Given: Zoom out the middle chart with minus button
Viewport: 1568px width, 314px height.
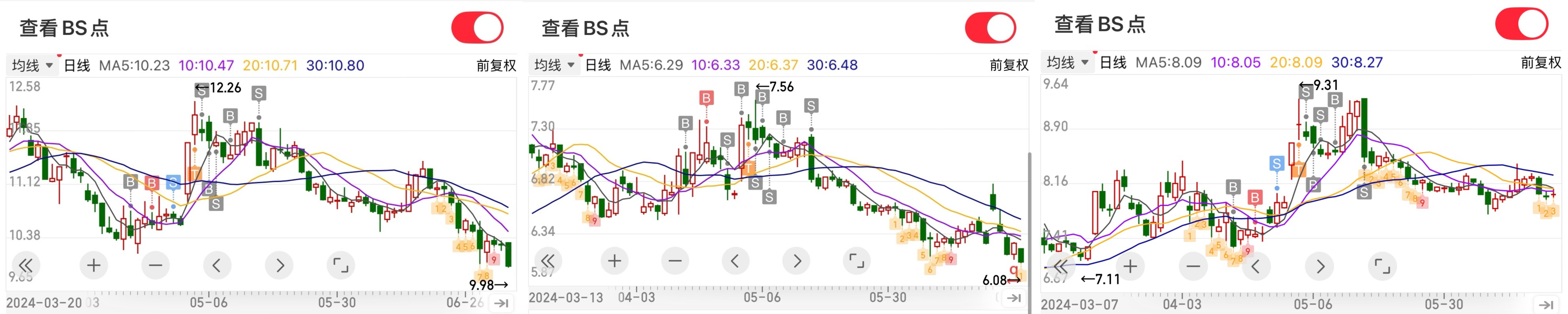Looking at the screenshot, I should pyautogui.click(x=675, y=261).
